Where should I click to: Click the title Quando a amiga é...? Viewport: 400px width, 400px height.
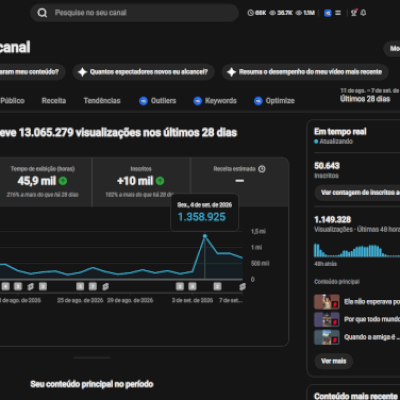[371, 337]
